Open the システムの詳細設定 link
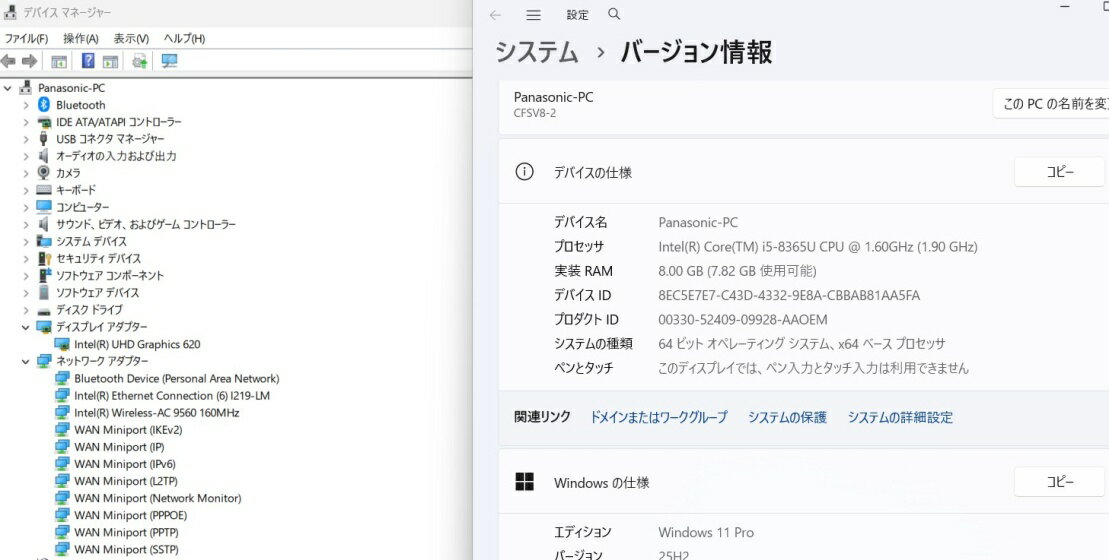 (900, 417)
